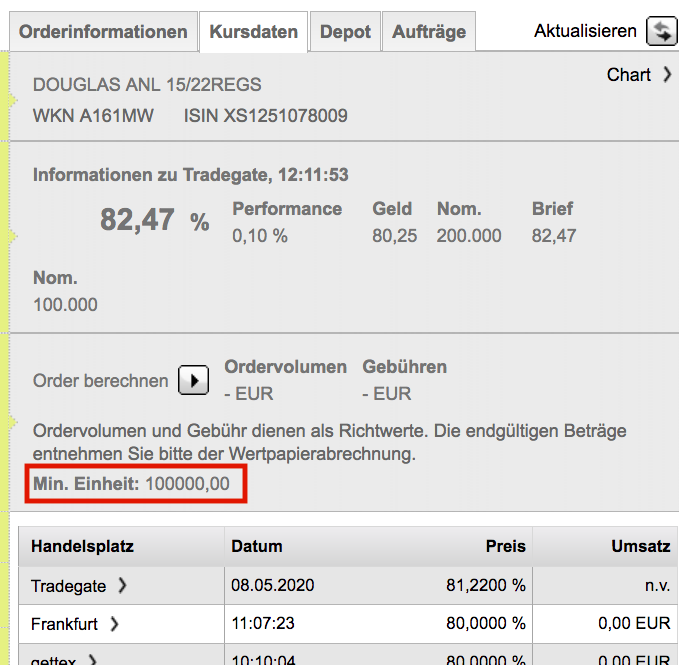688x666 pixels.
Task: Go to the Aufträge tab
Action: (429, 32)
